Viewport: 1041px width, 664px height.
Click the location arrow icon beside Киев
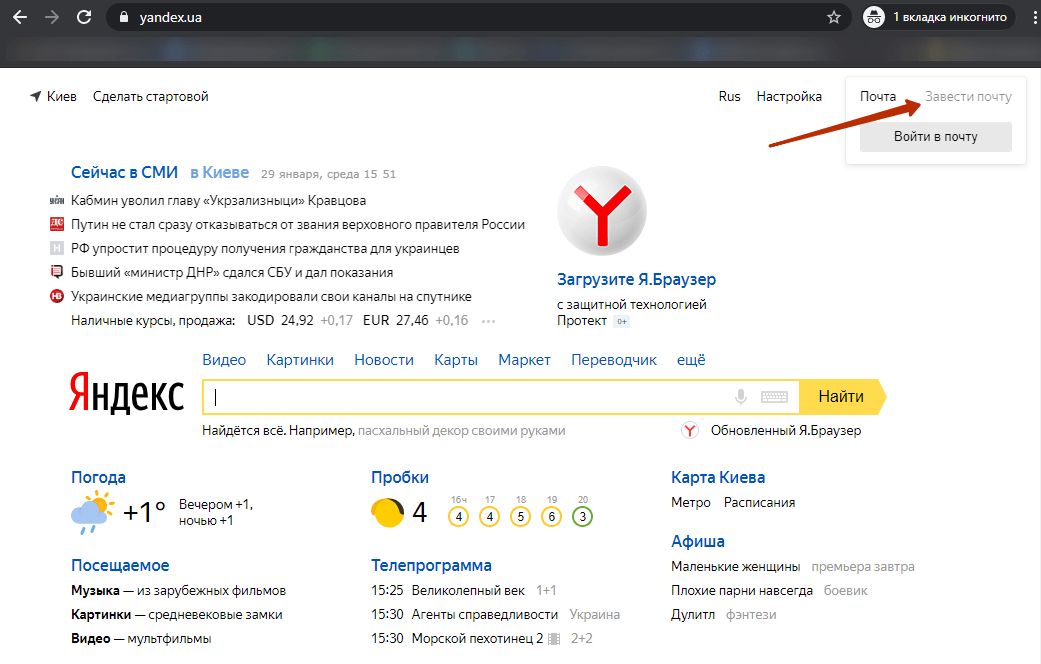(x=36, y=96)
